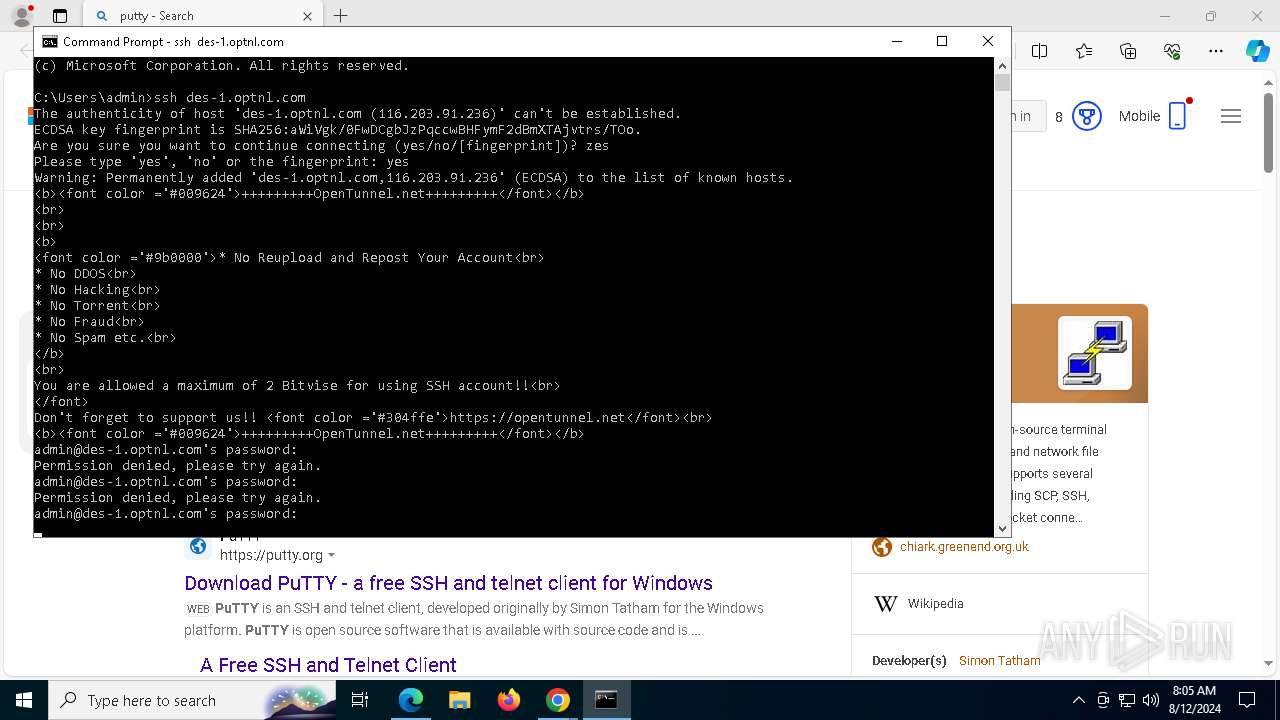Click 'admin@des-1.optnl.com's password:' last prompt line
This screenshot has height=720, width=1280.
[166, 514]
